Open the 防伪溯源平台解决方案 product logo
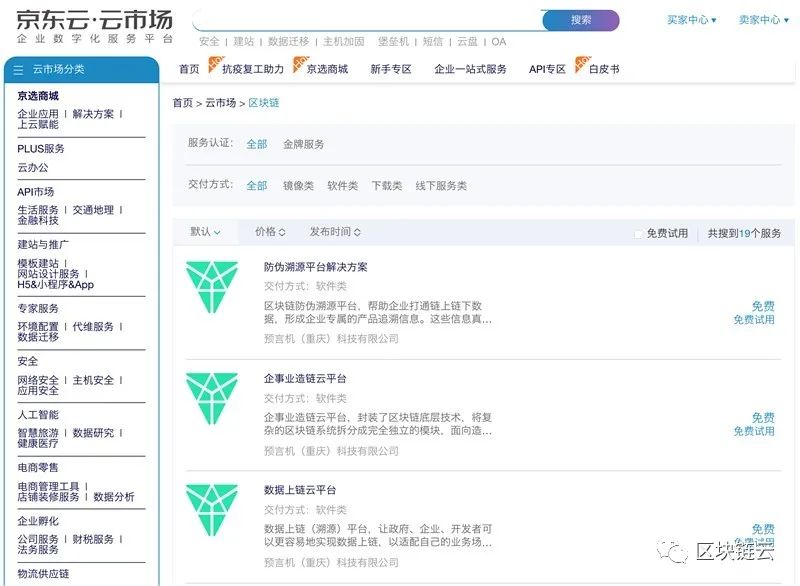800x586 pixels. tap(212, 287)
